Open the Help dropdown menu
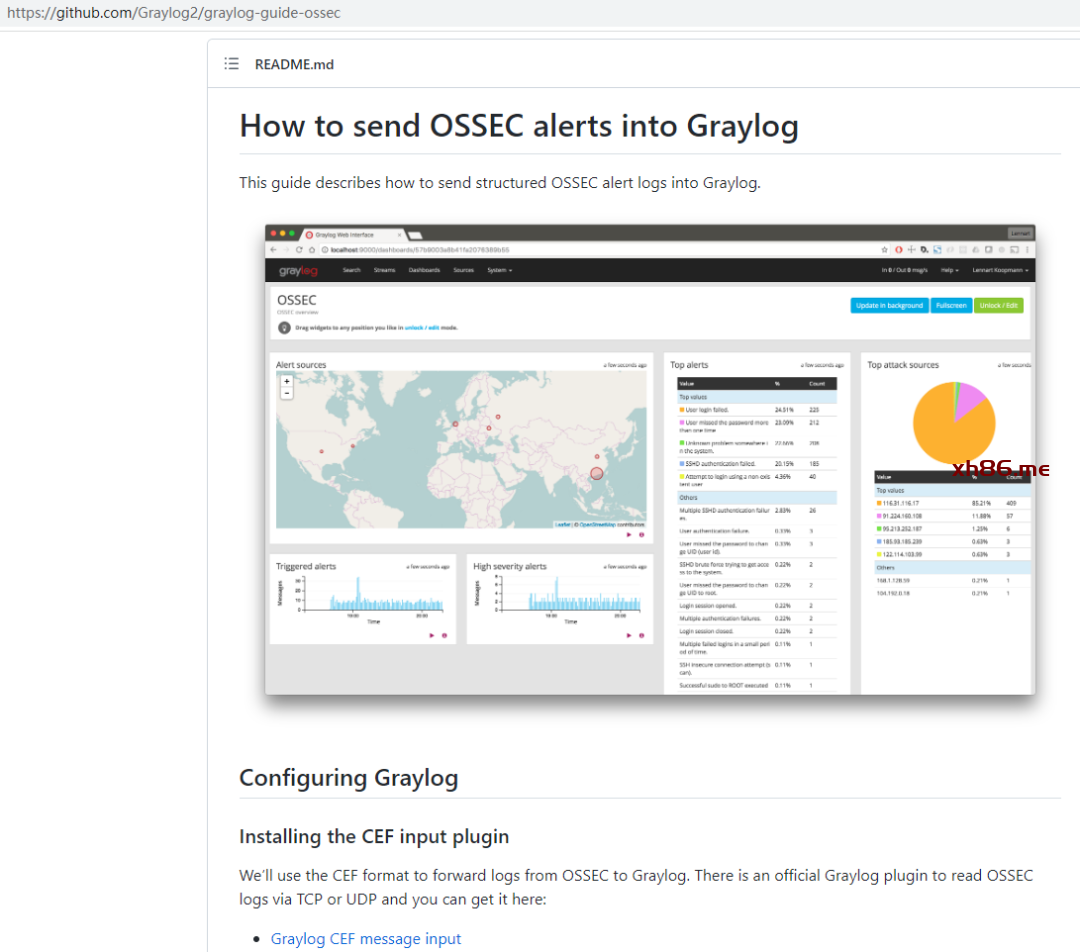Screen dimensions: 1080x952 pos(949,270)
